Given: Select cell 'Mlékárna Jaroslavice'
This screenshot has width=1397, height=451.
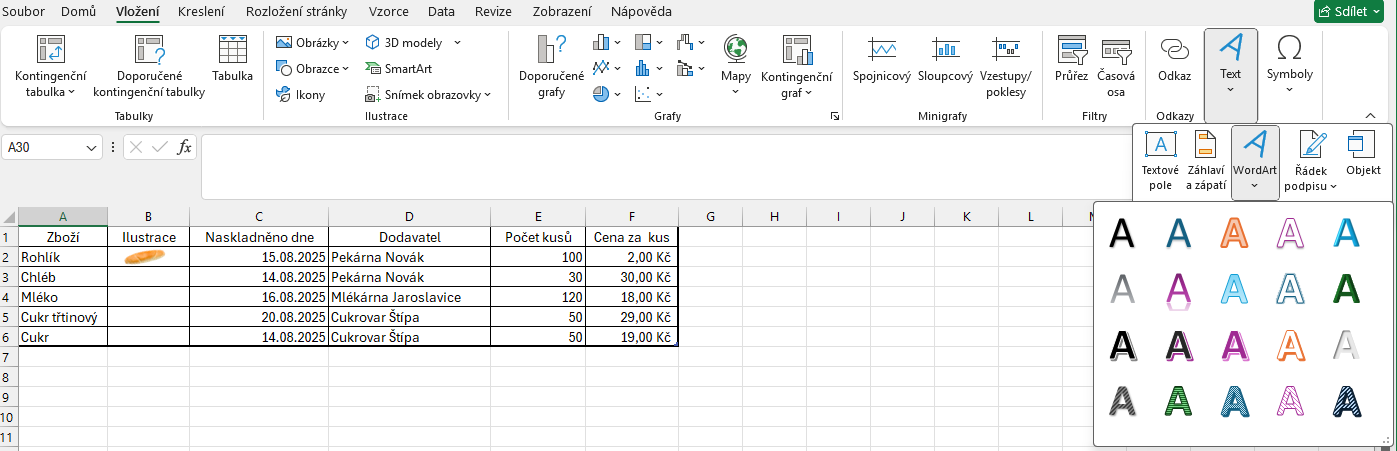Looking at the screenshot, I should (x=409, y=297).
